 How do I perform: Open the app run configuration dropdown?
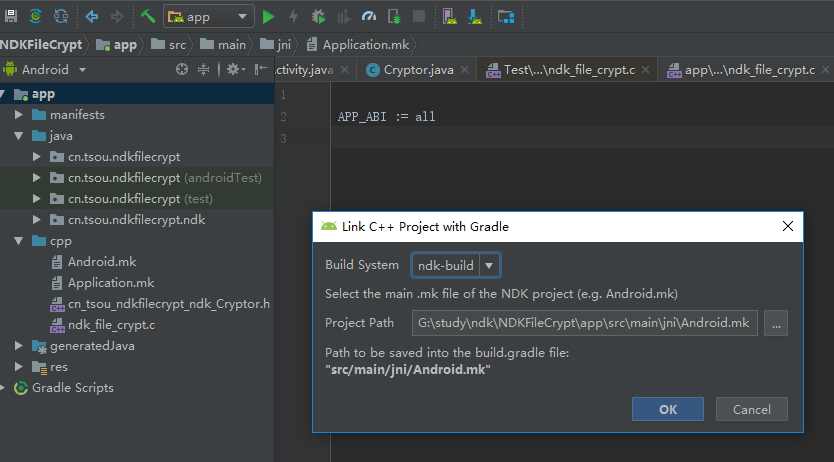click(208, 17)
